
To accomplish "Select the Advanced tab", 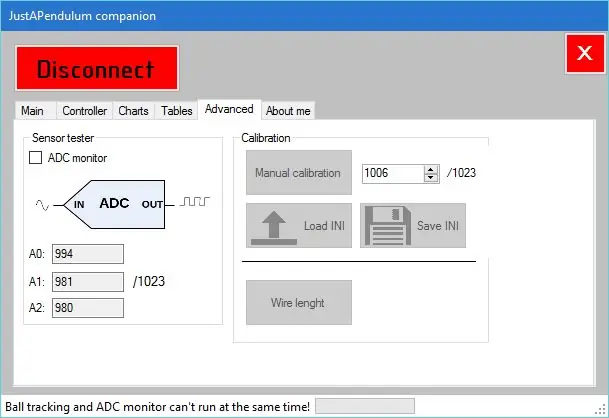I will (229, 109).
